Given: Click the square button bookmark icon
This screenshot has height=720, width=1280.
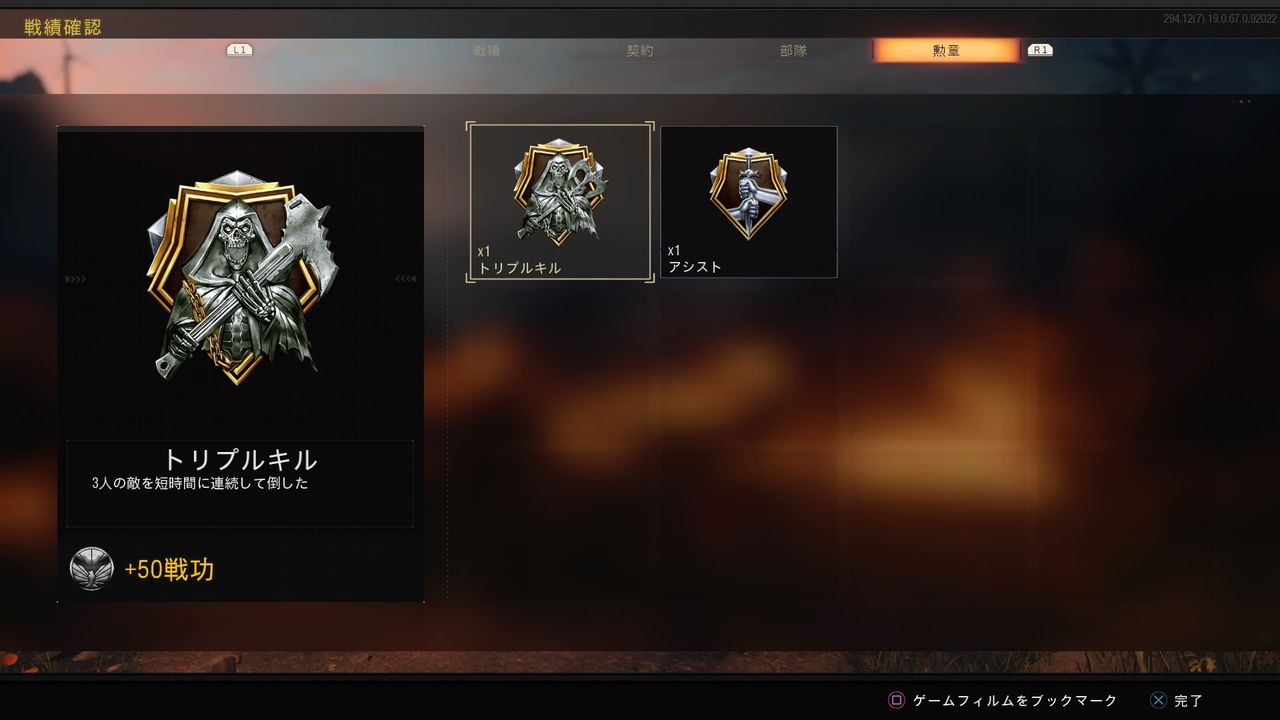Looking at the screenshot, I should (x=897, y=700).
